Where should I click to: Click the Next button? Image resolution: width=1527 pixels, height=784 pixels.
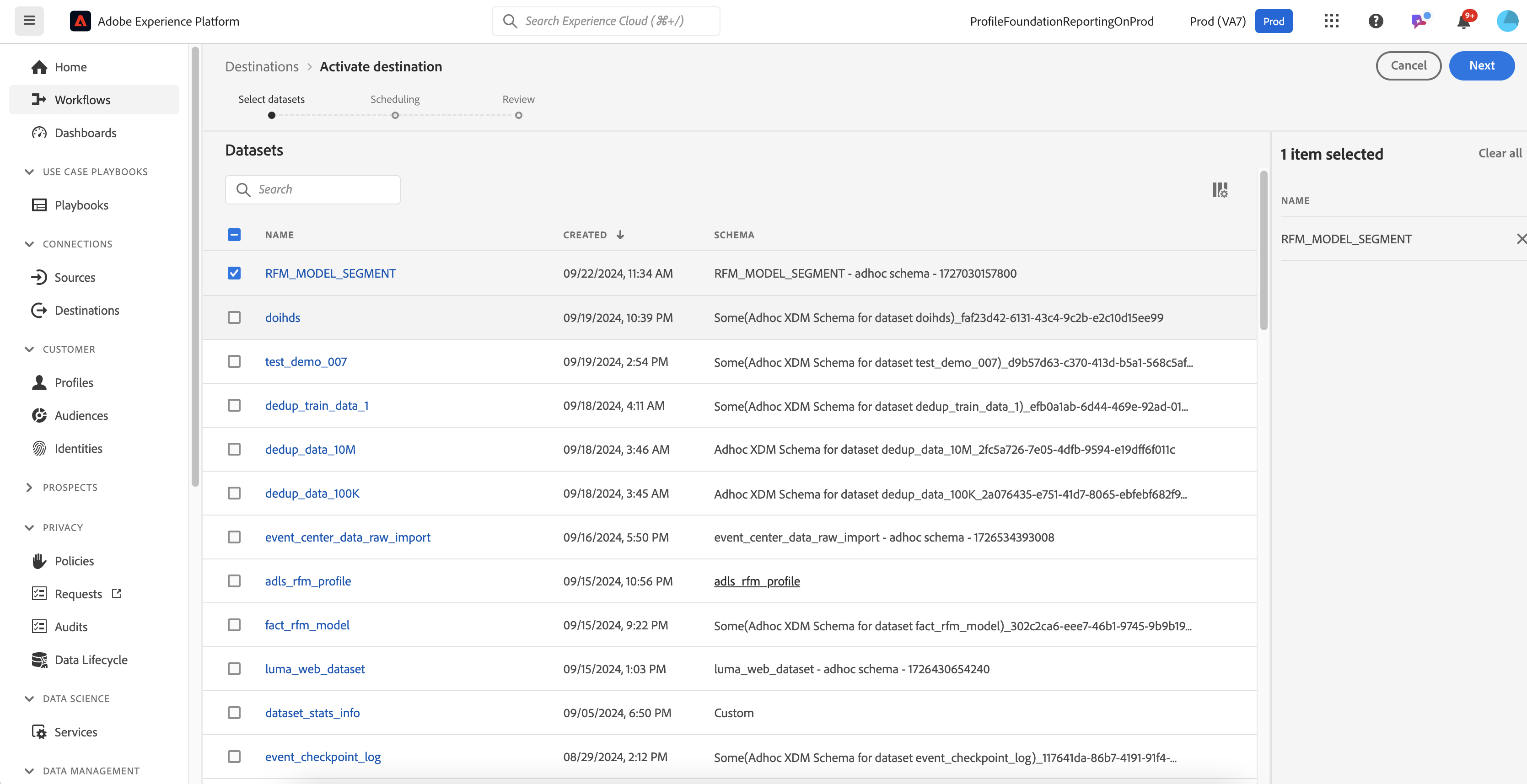coord(1481,66)
